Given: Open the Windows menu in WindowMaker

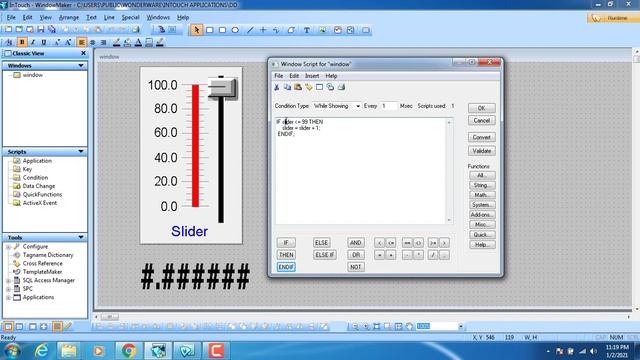Looking at the screenshot, I should 158,18.
